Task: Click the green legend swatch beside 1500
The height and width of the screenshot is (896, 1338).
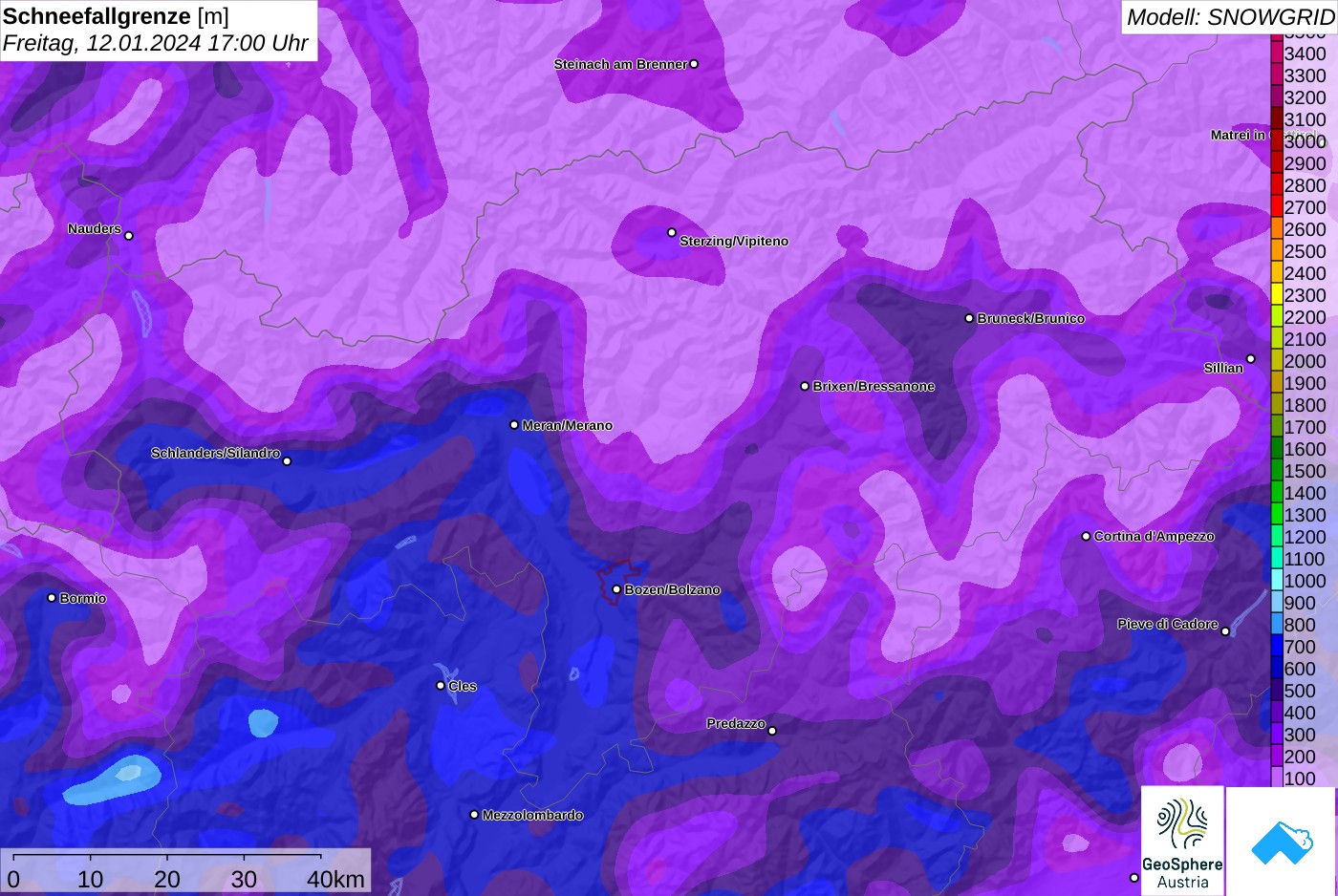Action: (x=1277, y=471)
